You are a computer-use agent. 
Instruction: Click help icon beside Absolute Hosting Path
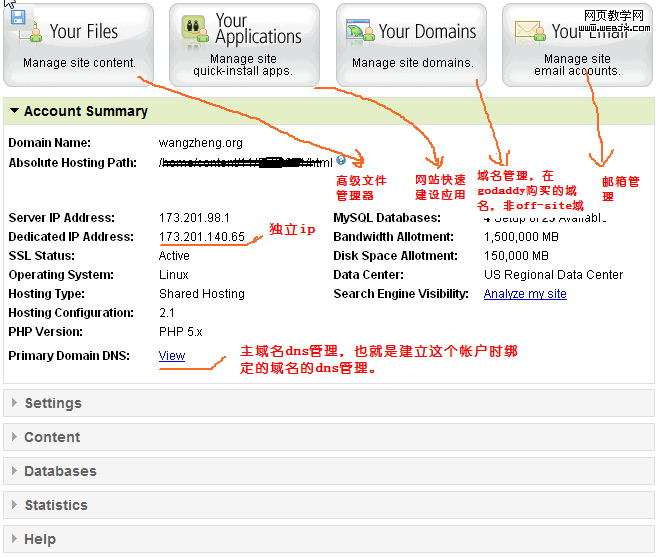point(341,160)
